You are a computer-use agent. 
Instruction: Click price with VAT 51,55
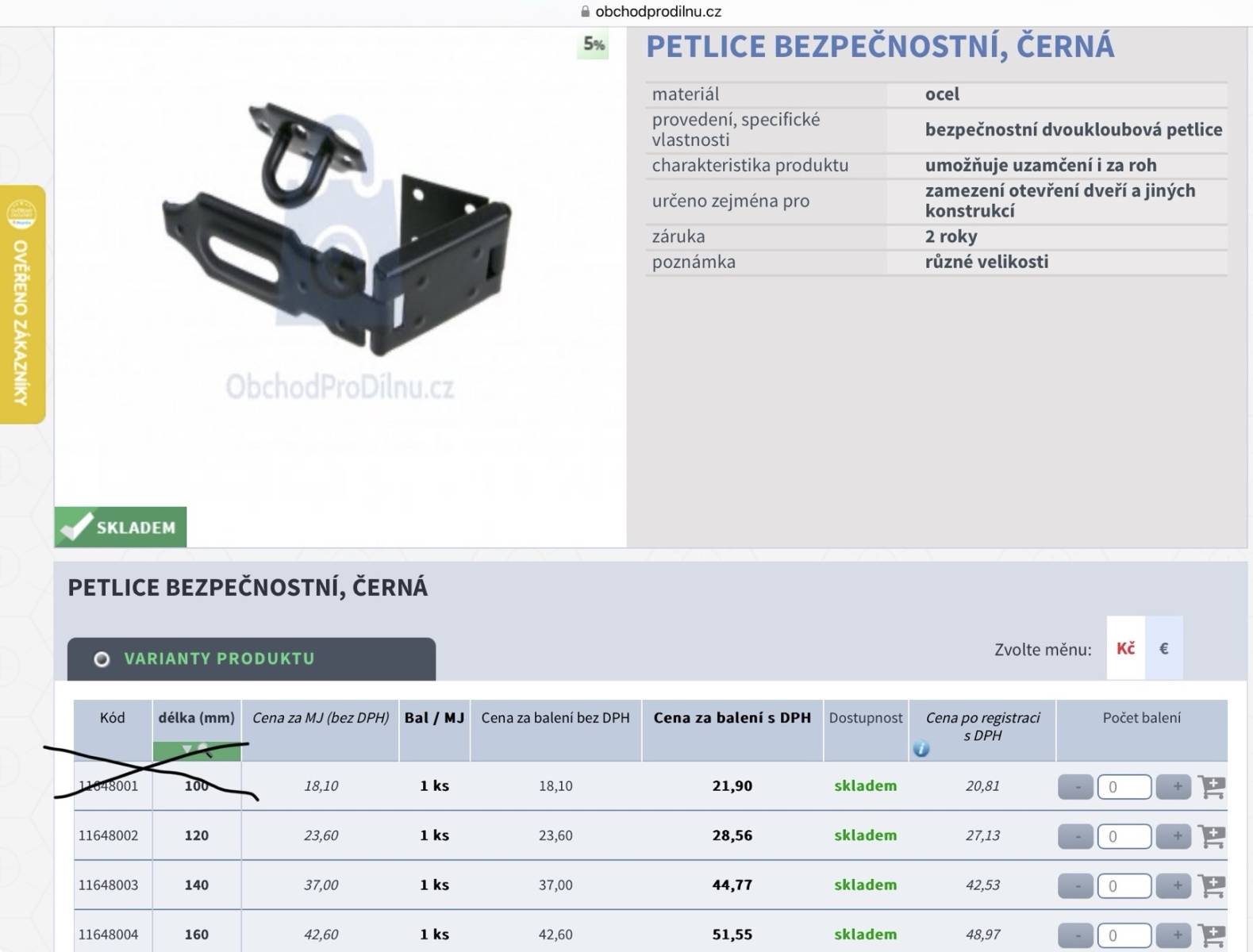732,934
